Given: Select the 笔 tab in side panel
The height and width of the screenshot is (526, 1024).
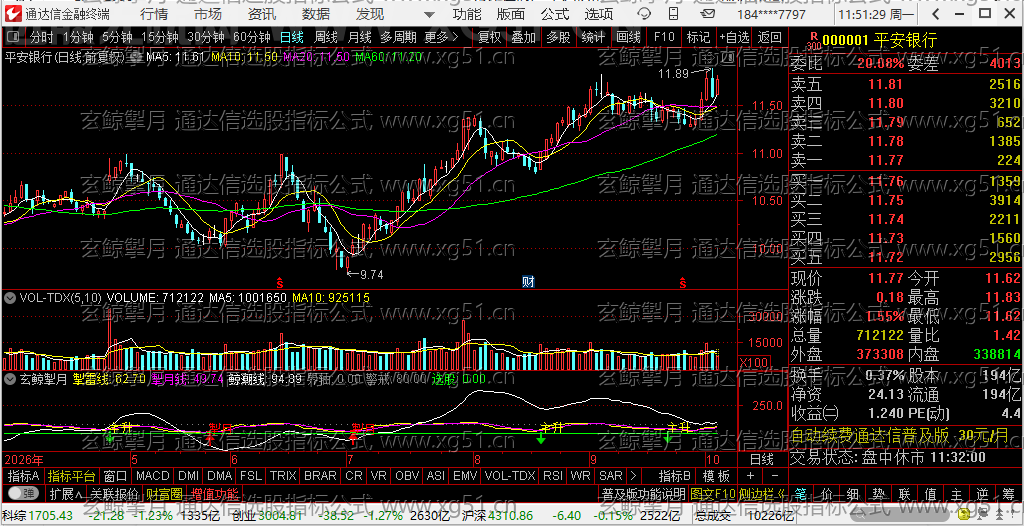Looking at the screenshot, I should pyautogui.click(x=801, y=493).
